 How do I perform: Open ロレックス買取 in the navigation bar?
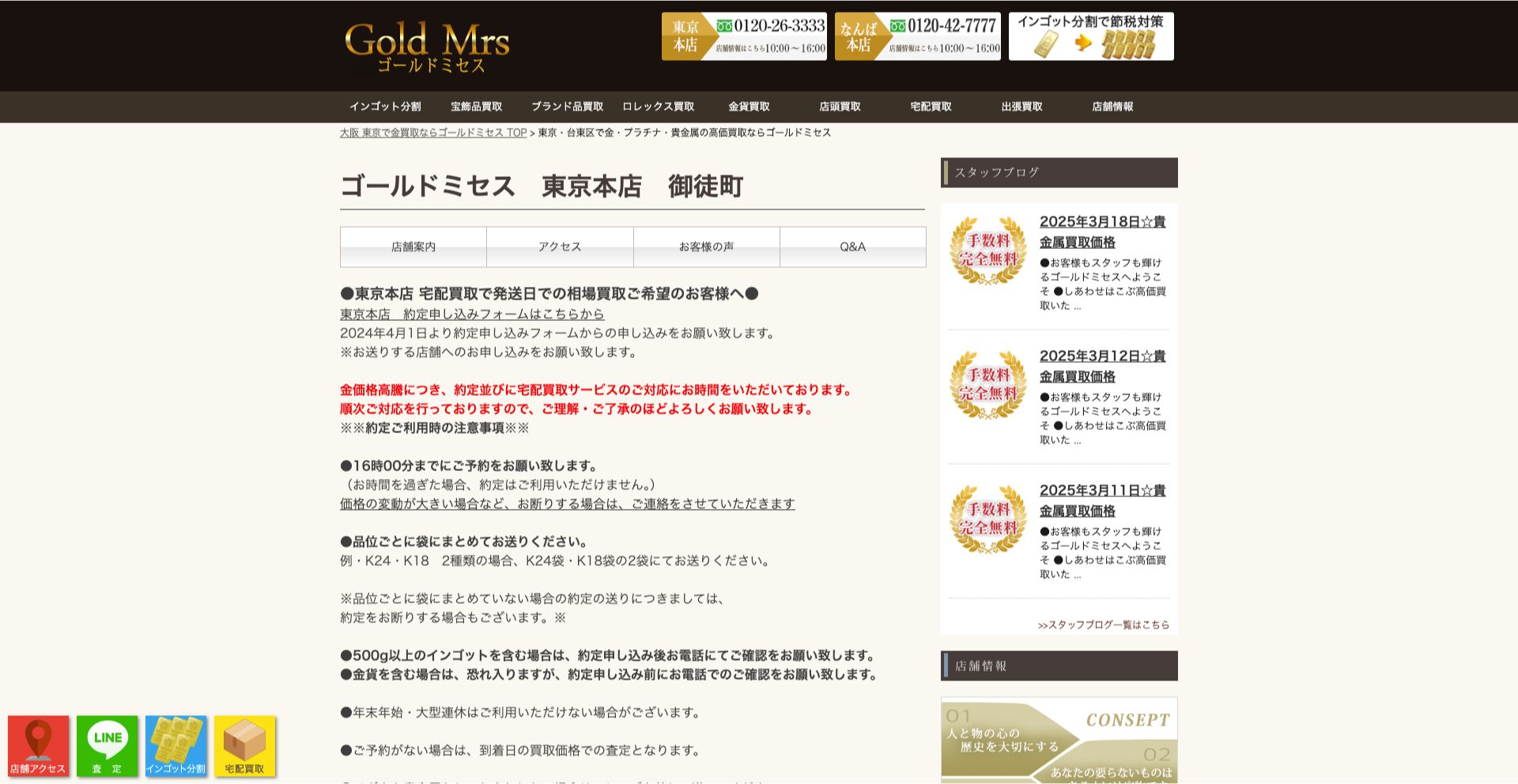click(x=658, y=107)
